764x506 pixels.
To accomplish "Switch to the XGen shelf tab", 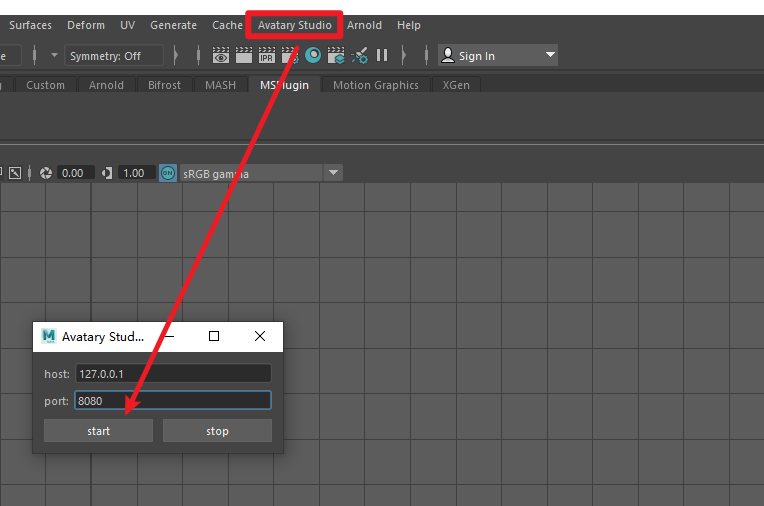I will [x=456, y=85].
